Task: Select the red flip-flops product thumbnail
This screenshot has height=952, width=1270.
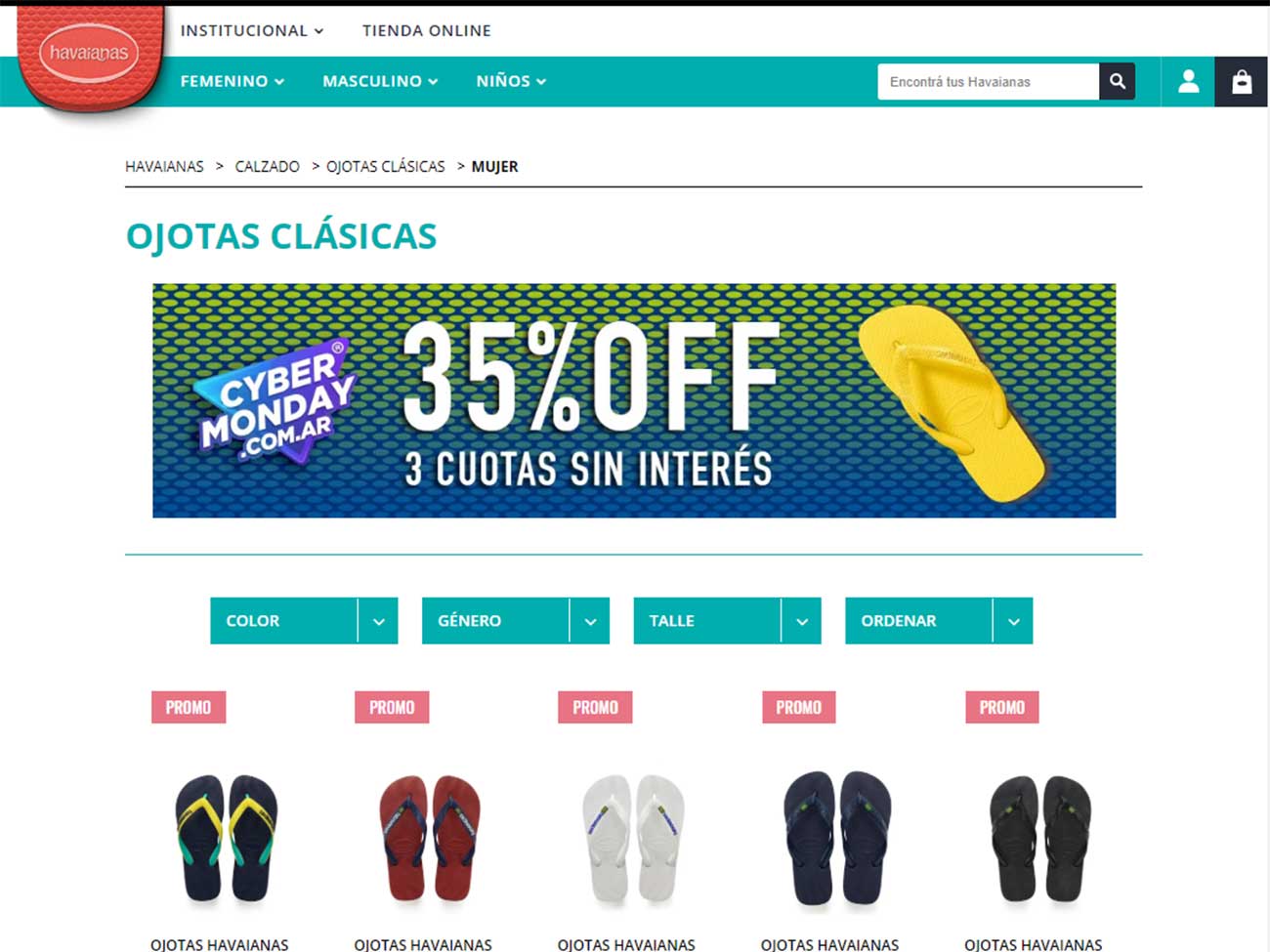Action: click(431, 839)
